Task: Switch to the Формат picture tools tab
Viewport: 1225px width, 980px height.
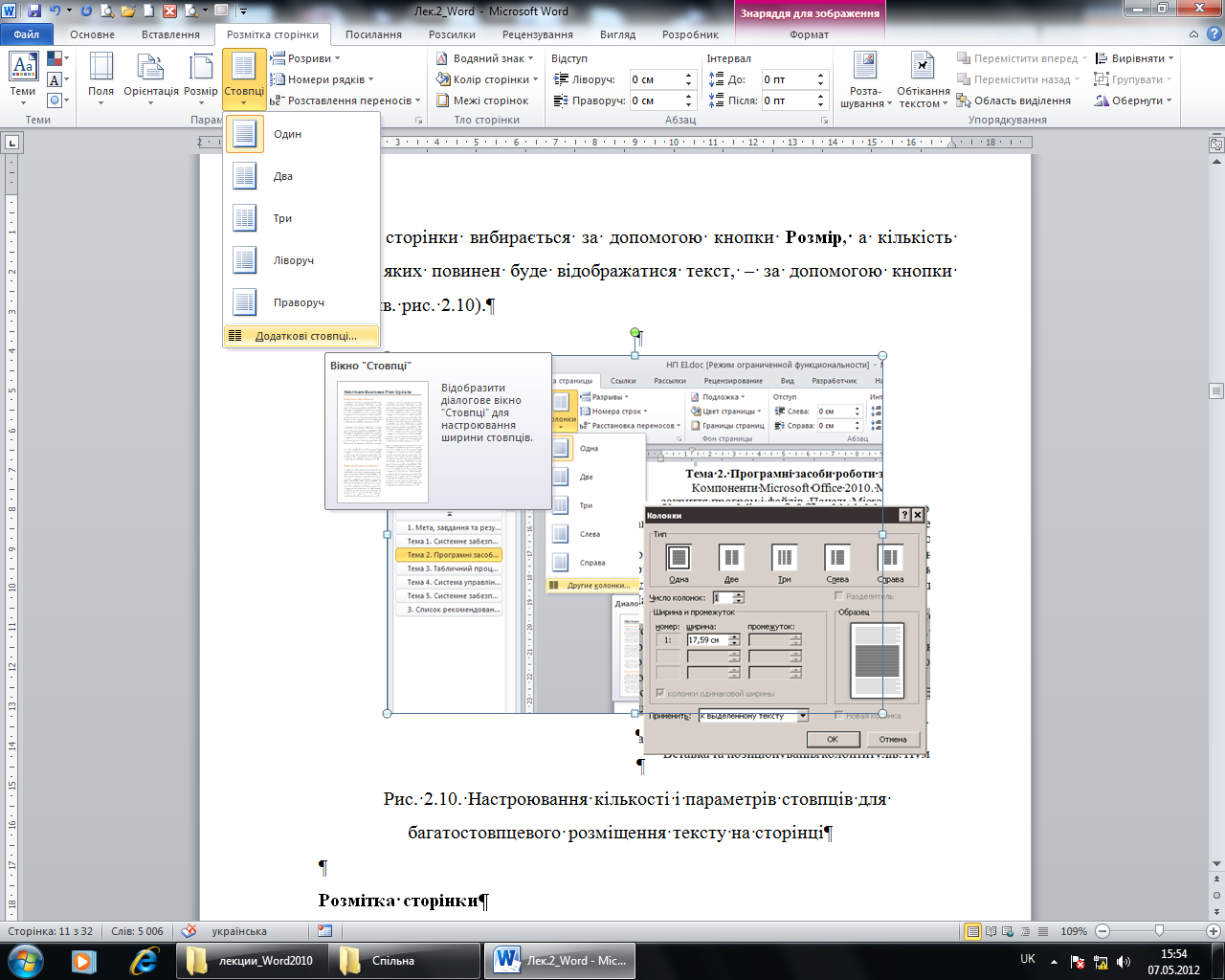Action: tap(810, 34)
